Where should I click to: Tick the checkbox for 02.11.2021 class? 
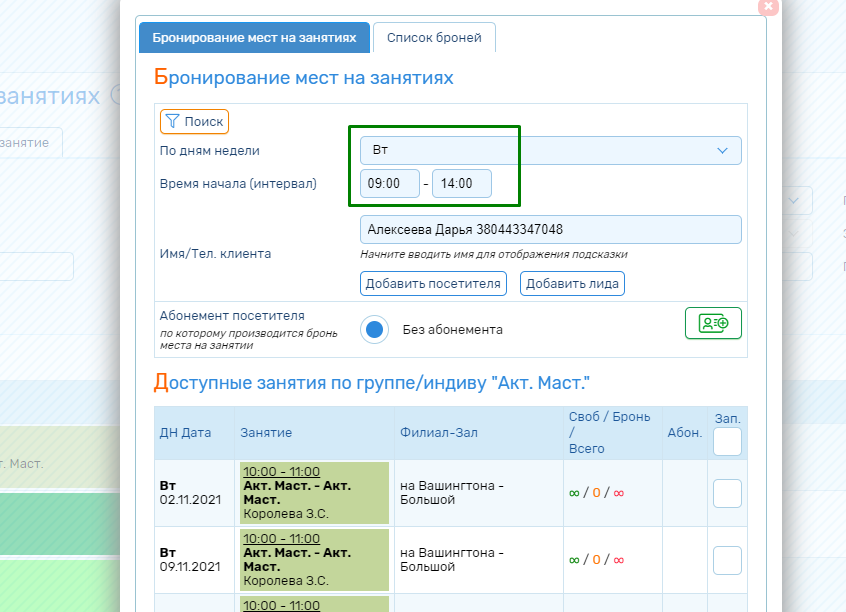click(x=727, y=493)
